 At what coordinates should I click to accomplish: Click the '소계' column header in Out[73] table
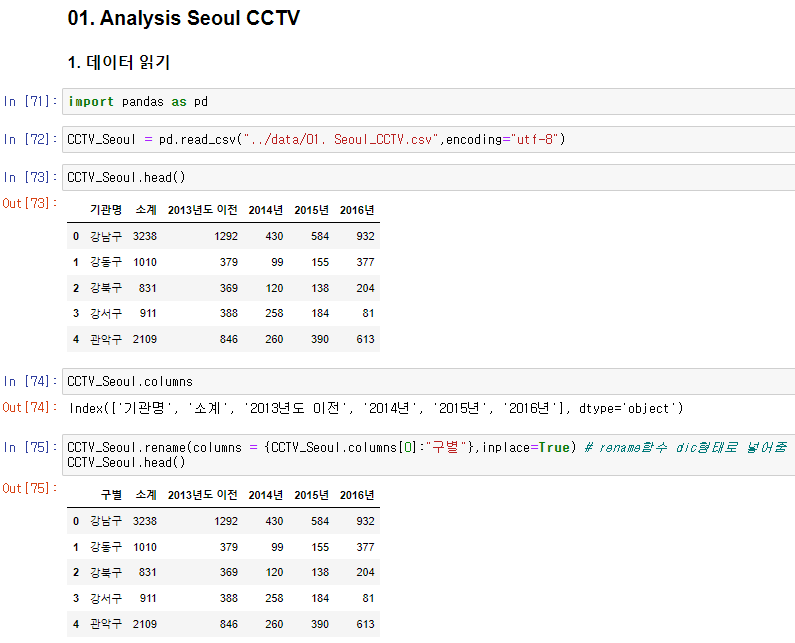[146, 210]
